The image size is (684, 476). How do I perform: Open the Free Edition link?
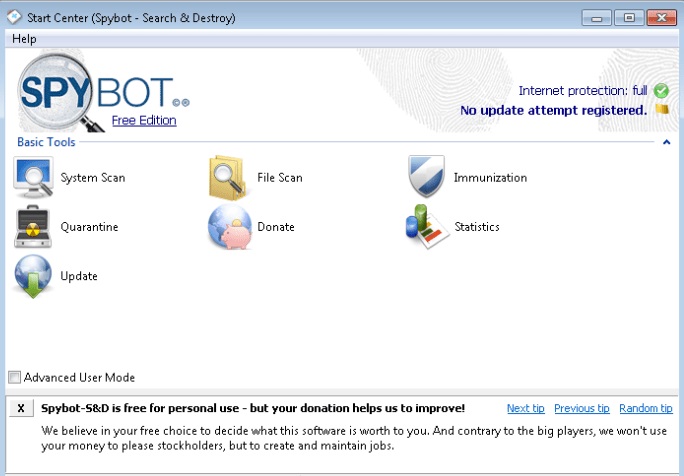coord(144,120)
